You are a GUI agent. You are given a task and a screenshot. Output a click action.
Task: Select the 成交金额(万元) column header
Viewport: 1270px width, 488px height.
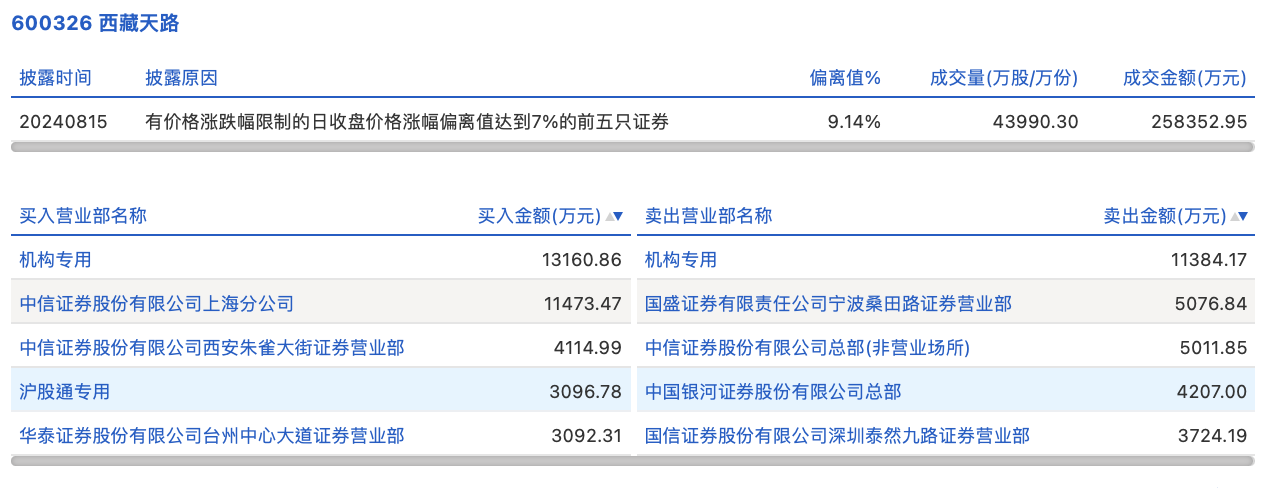tap(1184, 78)
